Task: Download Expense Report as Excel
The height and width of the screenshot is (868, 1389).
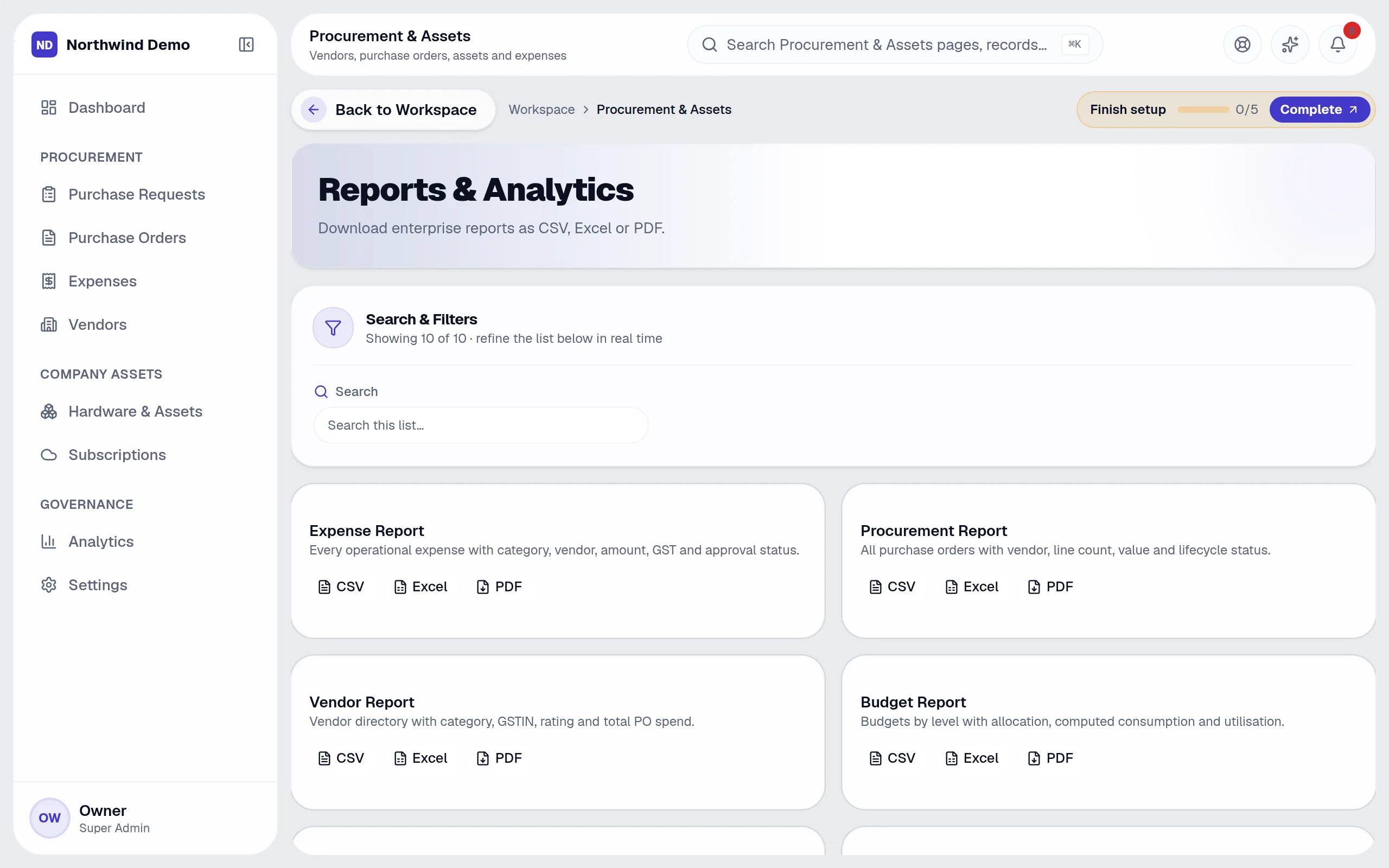Action: click(420, 586)
